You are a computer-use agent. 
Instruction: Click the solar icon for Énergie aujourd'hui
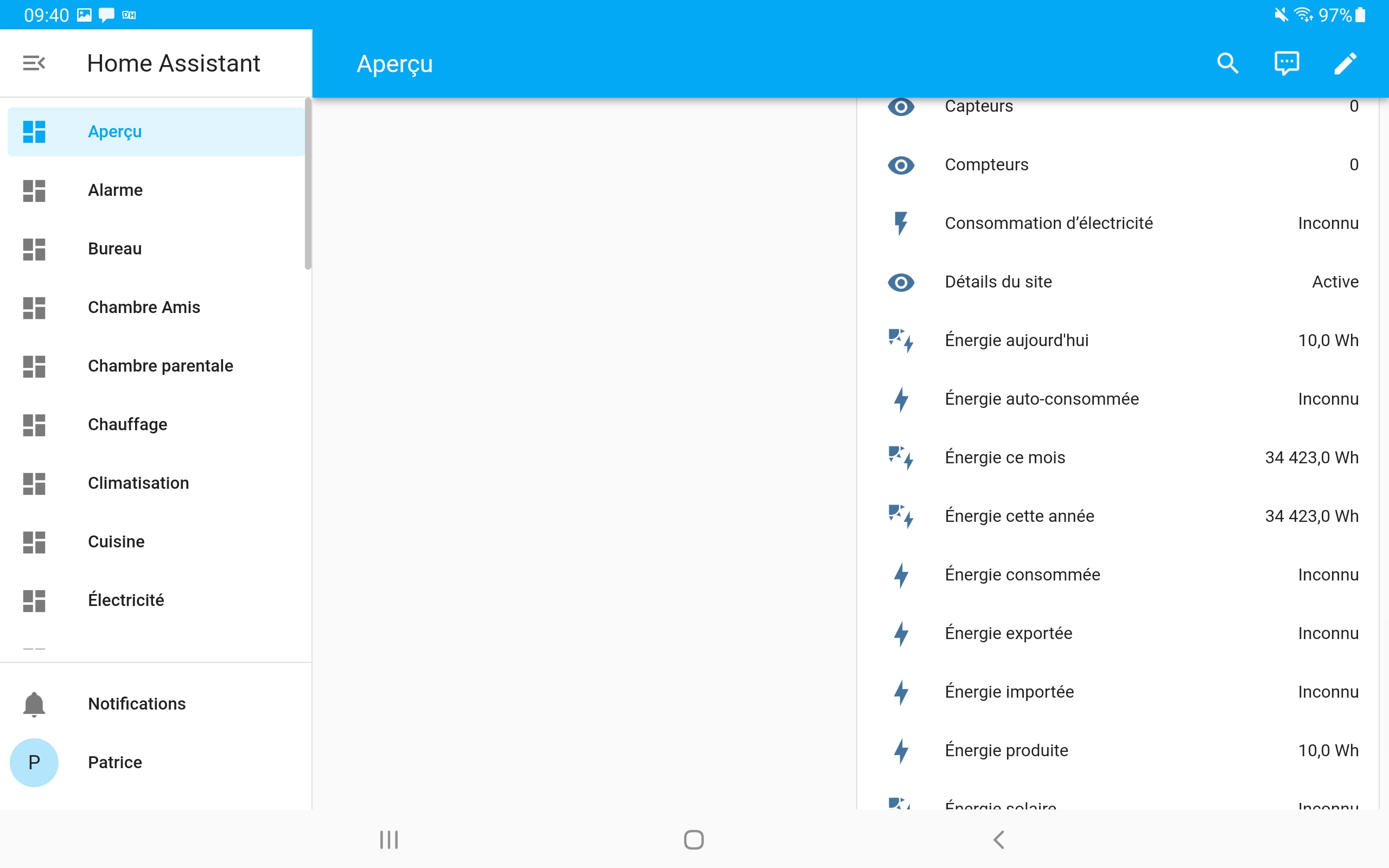[x=901, y=341]
